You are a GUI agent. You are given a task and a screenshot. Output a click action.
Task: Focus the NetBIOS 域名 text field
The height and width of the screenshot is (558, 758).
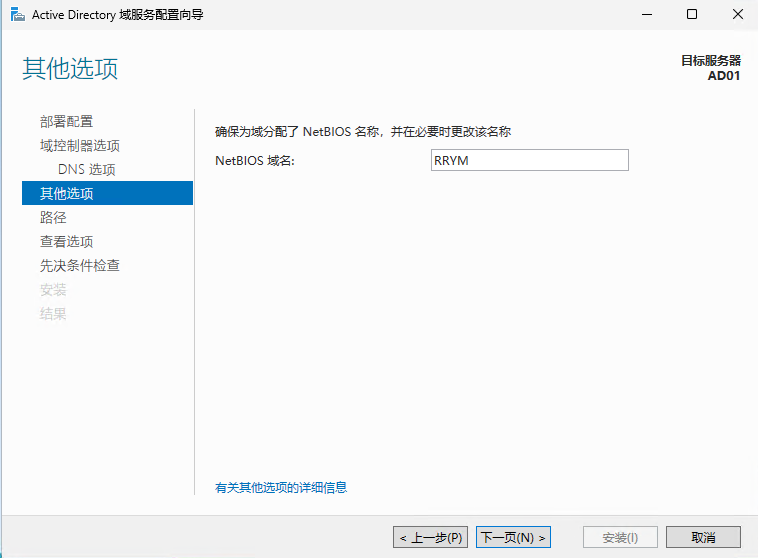tap(528, 160)
